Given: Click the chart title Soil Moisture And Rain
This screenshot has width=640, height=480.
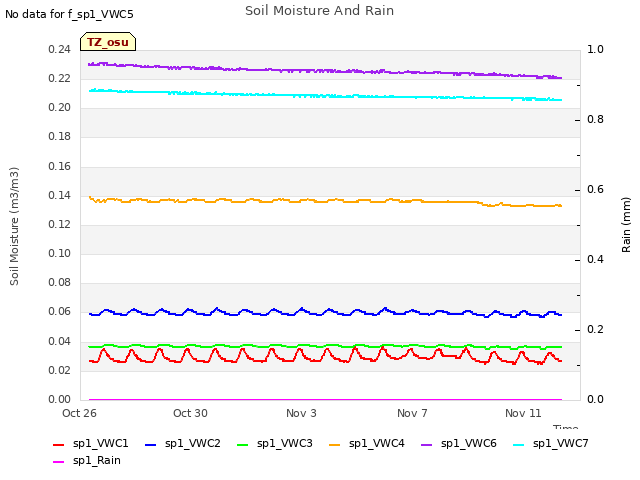Looking at the screenshot, I should [320, 11].
